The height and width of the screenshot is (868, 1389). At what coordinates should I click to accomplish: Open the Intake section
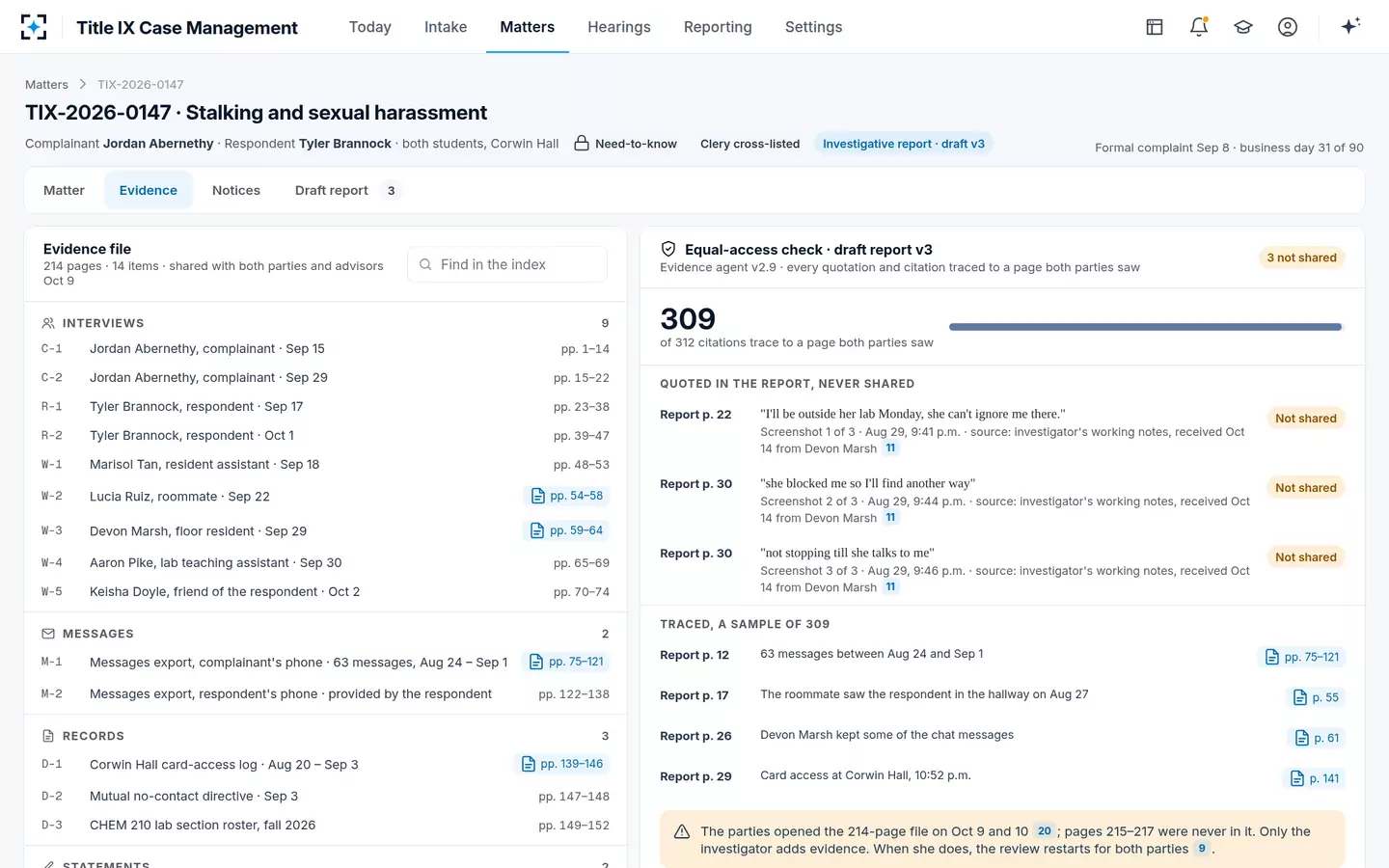coord(446,27)
